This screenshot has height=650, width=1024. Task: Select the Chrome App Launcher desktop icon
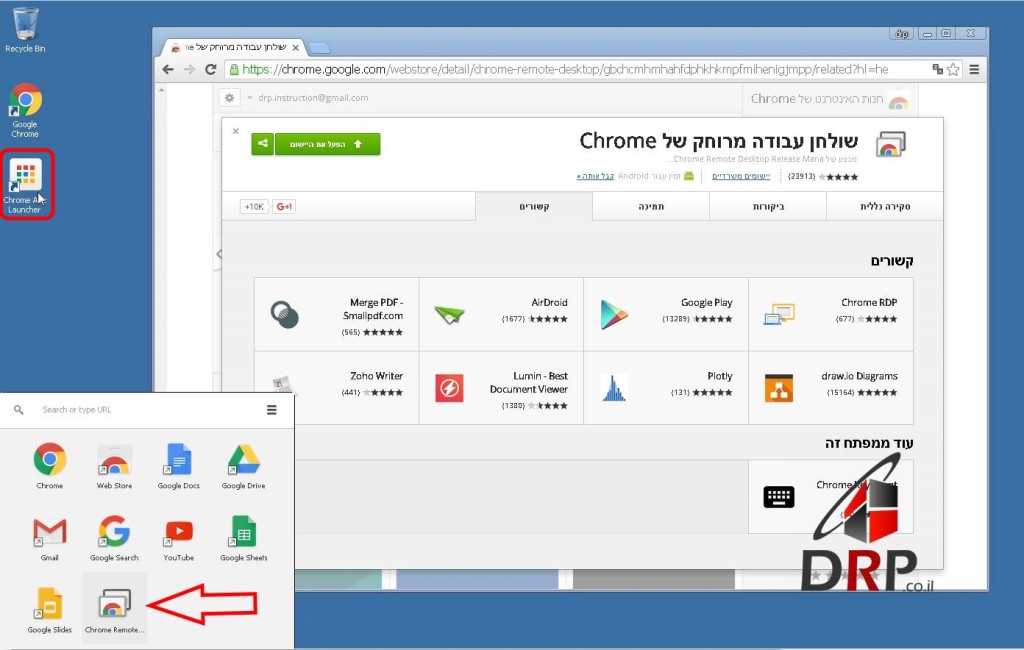click(25, 180)
